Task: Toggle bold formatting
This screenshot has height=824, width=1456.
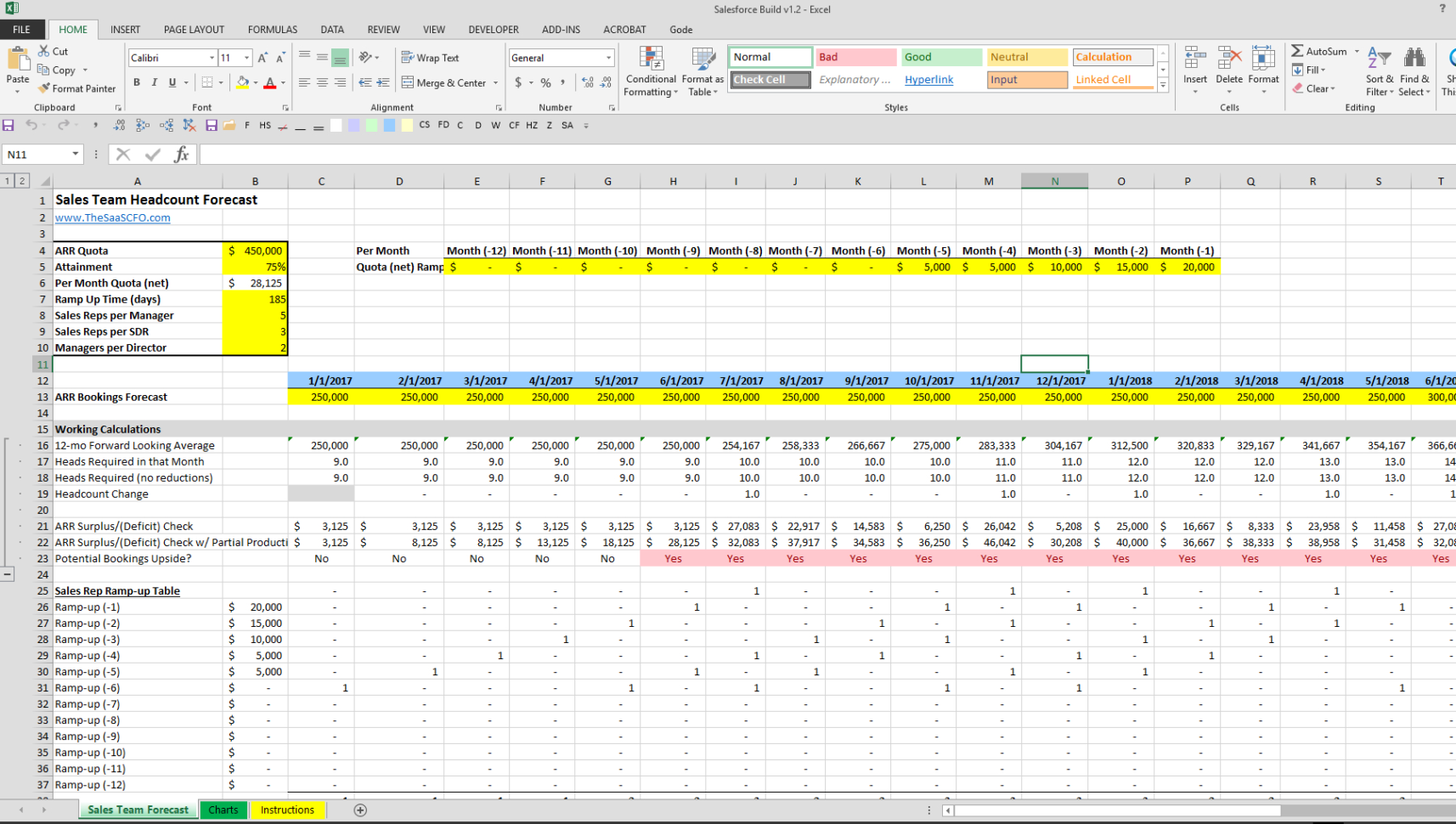Action: 136,82
